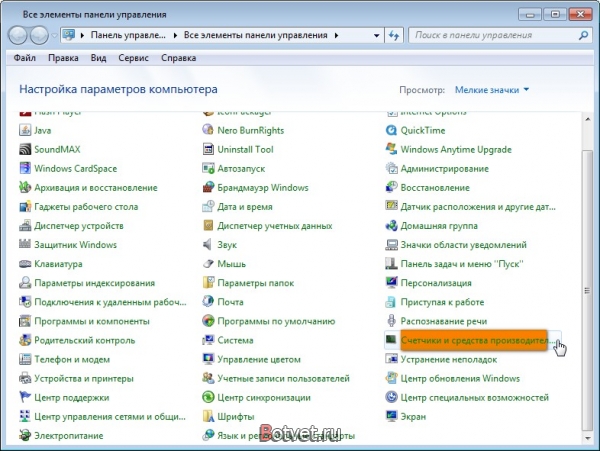
Task: Open the Java icon
Action: tap(25, 130)
